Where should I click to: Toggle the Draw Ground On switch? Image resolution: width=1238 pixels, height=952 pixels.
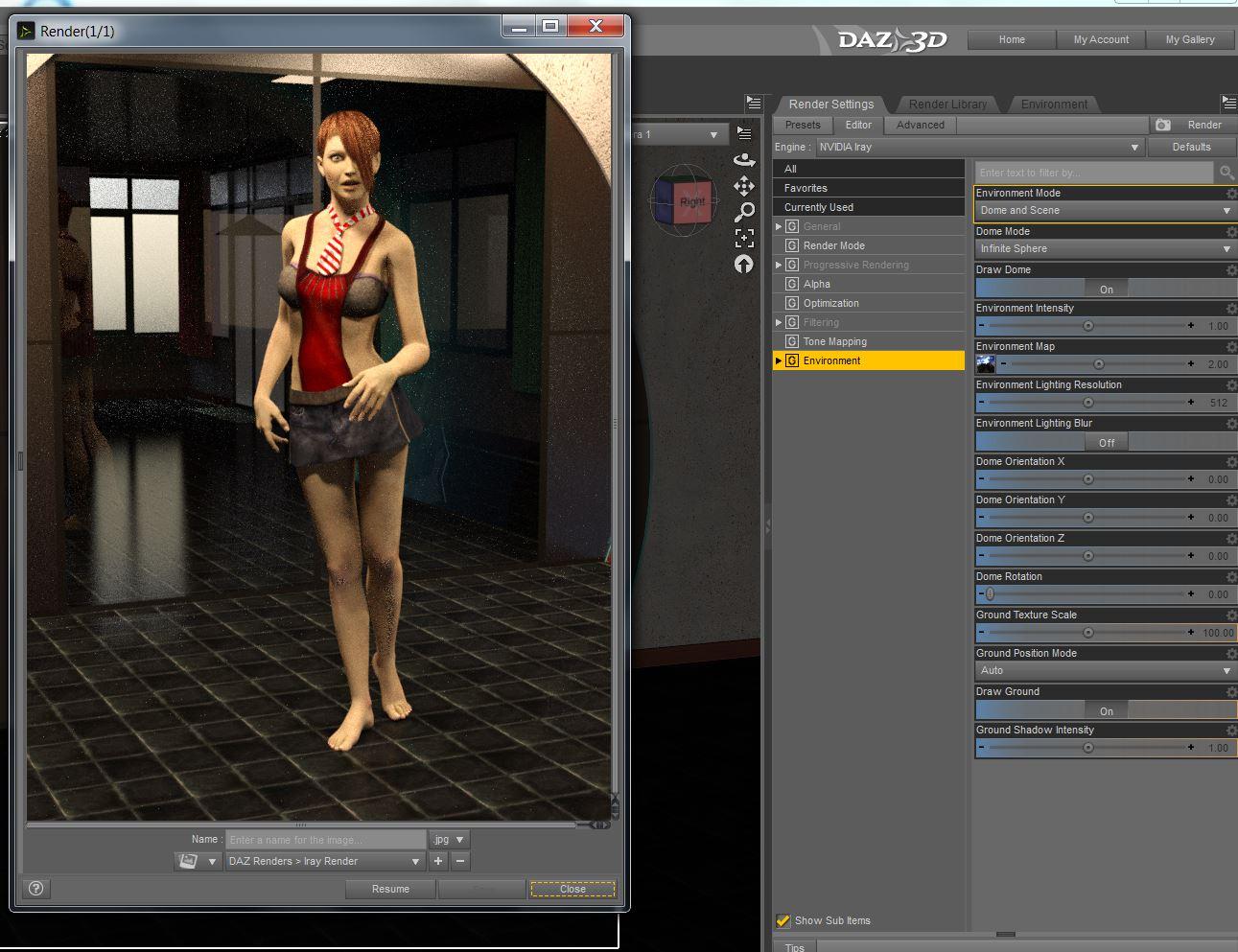(1107, 710)
